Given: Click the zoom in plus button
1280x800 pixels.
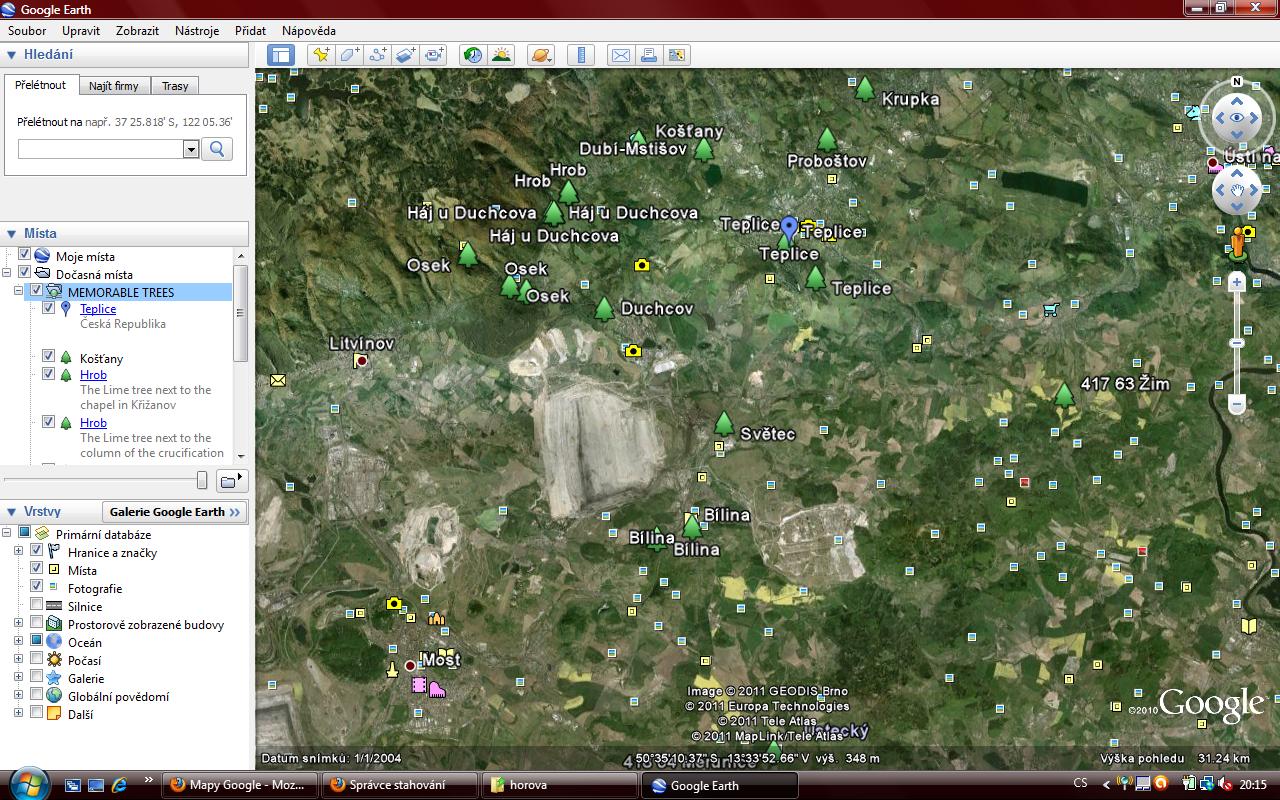Looking at the screenshot, I should click(1237, 283).
